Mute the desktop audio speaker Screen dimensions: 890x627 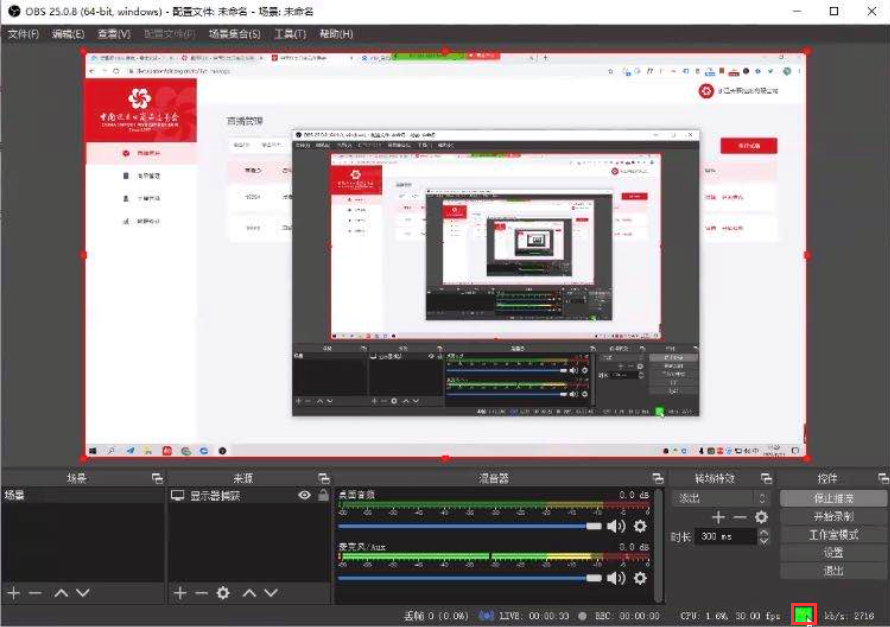tap(616, 526)
